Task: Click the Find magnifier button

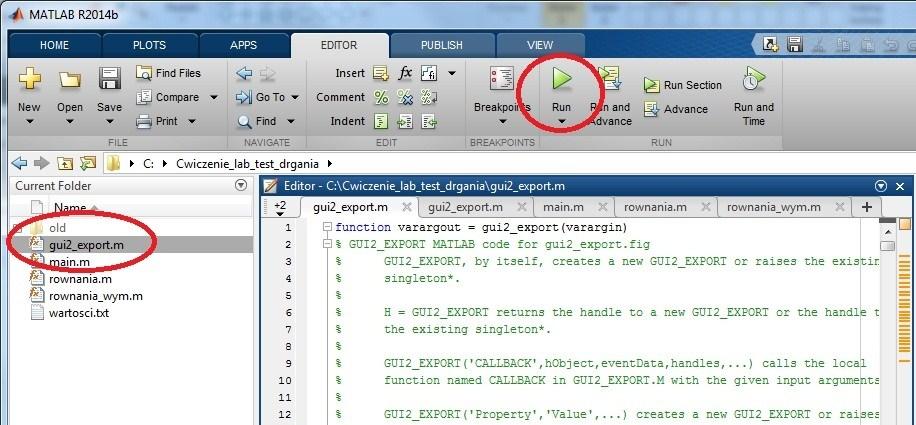Action: click(258, 121)
